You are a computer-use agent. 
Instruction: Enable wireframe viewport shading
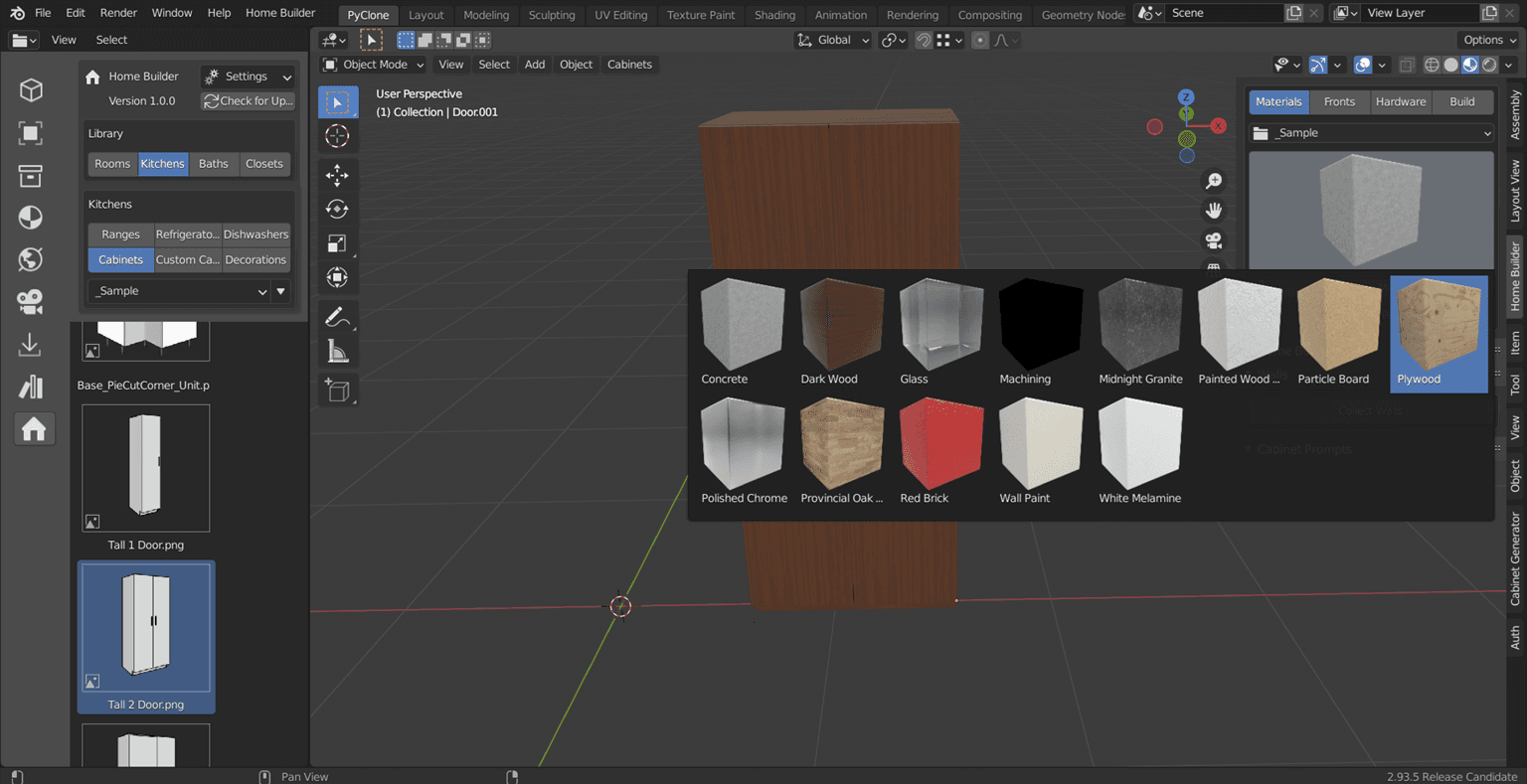(x=1431, y=65)
